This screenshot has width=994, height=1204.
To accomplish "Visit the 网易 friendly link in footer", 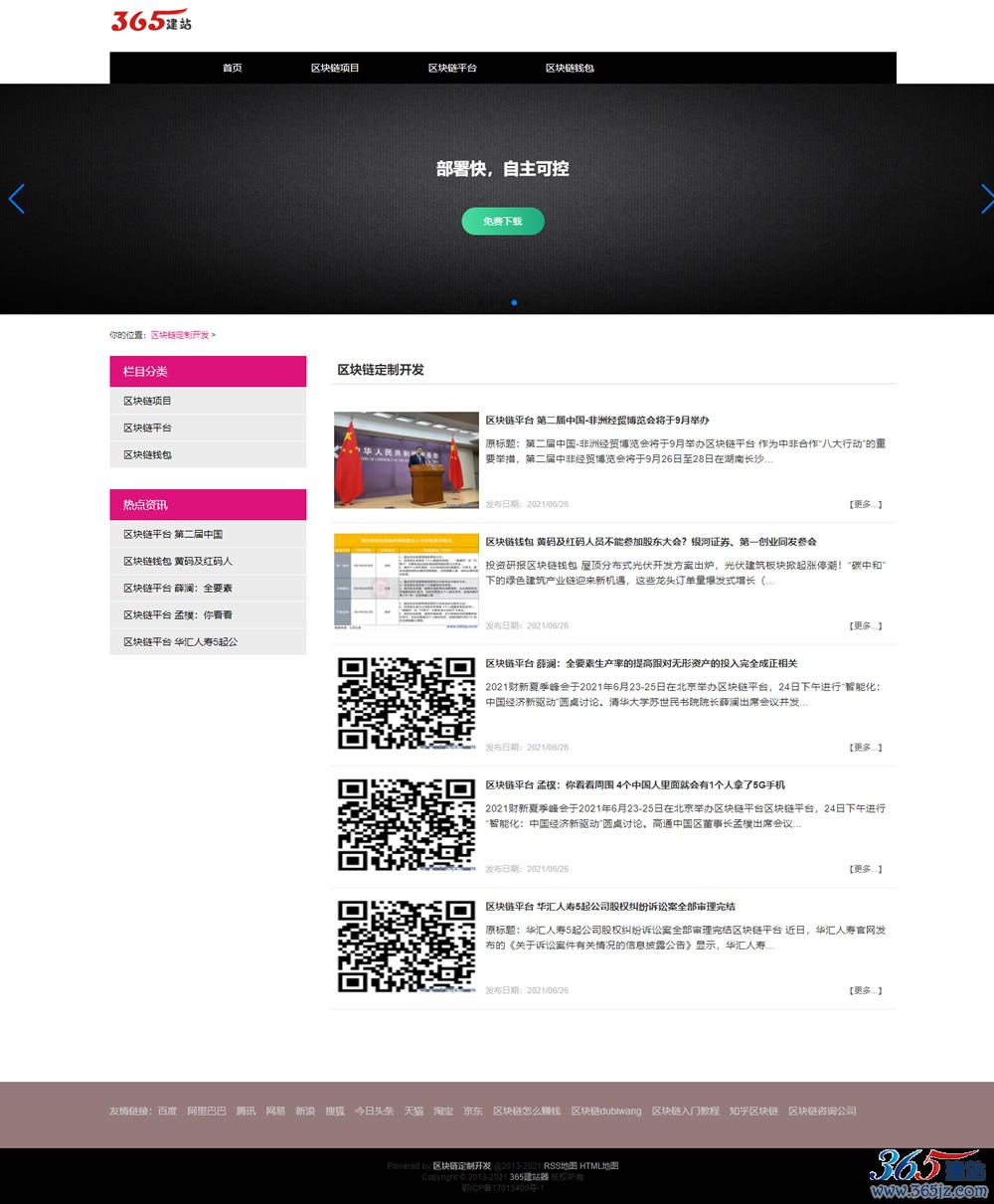I will (275, 1111).
